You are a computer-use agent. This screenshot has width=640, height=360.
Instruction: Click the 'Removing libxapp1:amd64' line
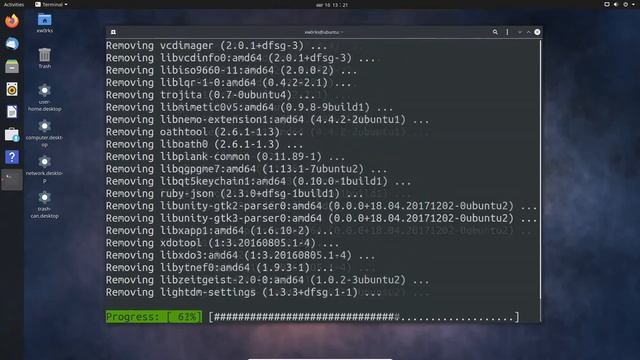(x=220, y=231)
